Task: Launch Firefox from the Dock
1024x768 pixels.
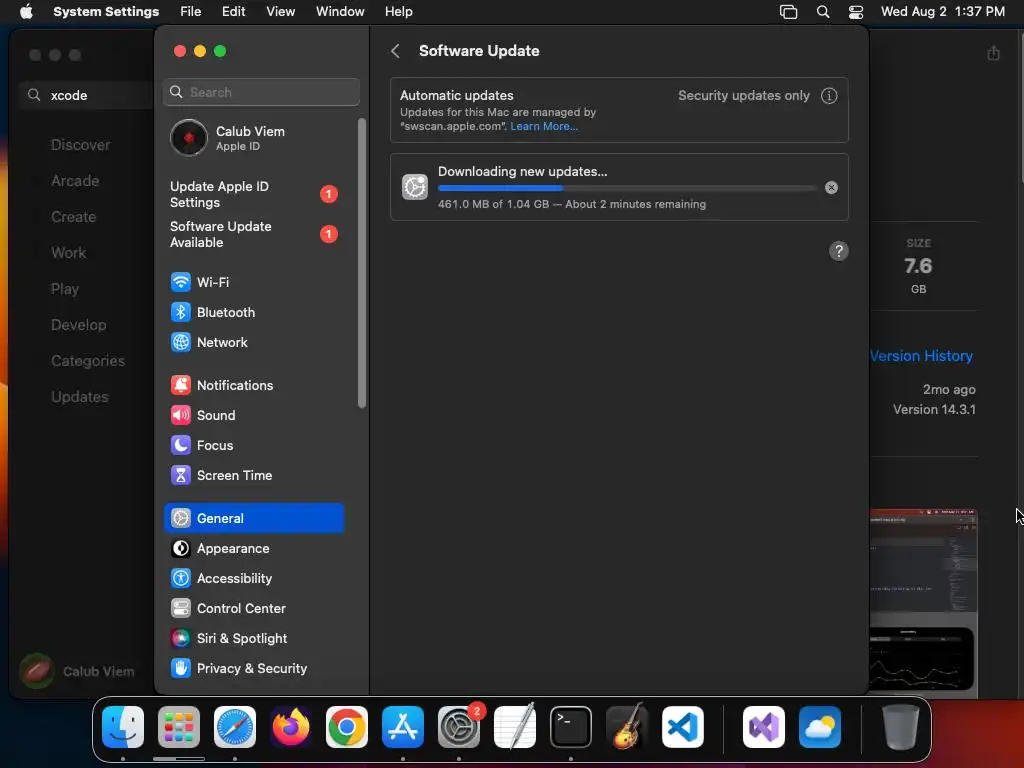Action: (x=291, y=726)
